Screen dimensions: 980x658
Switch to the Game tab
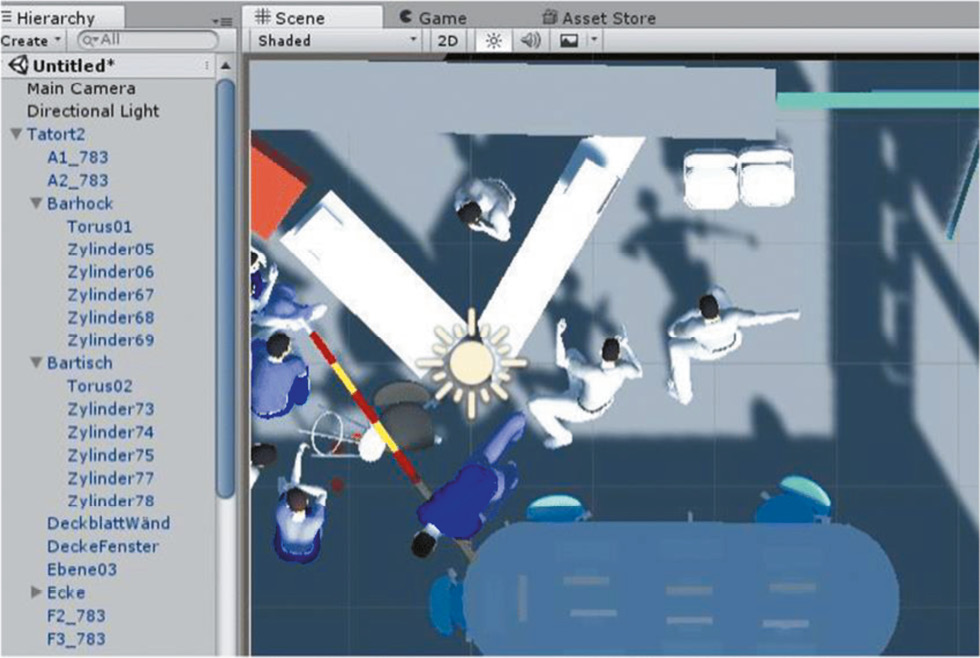click(x=433, y=18)
